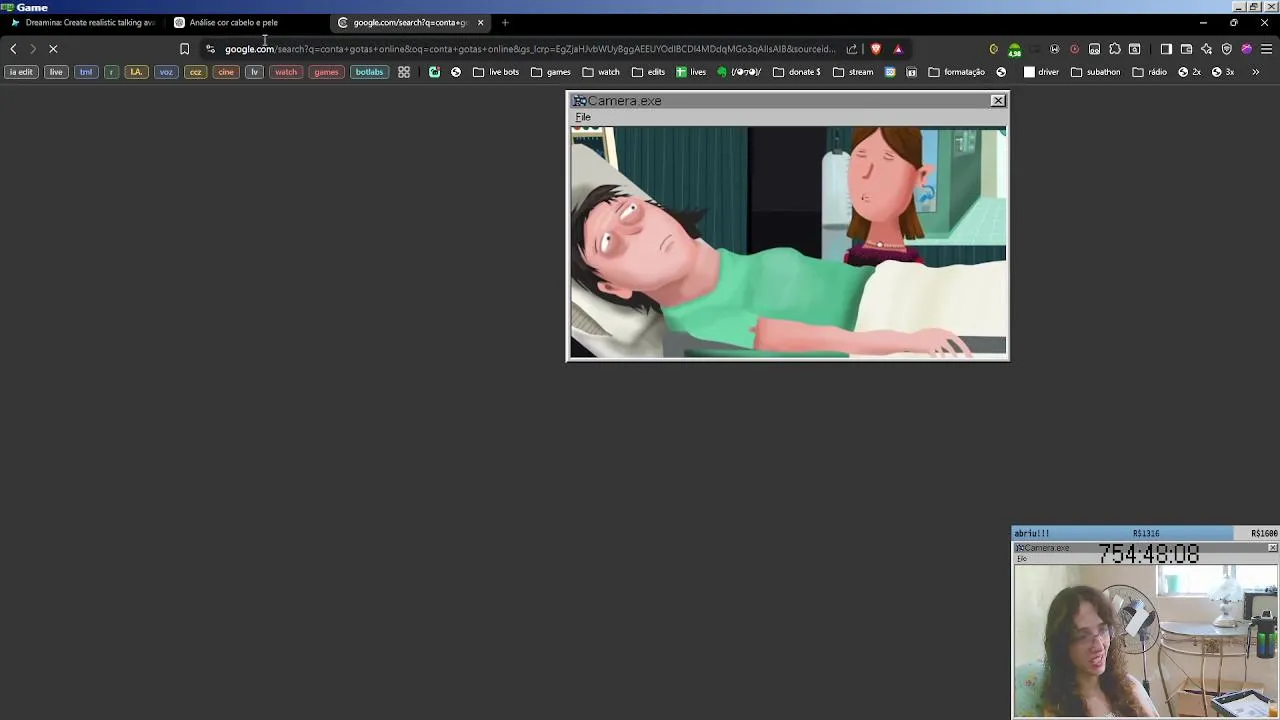Click the green 4,98 extension icon
The width and height of the screenshot is (1280, 720).
click(1014, 50)
